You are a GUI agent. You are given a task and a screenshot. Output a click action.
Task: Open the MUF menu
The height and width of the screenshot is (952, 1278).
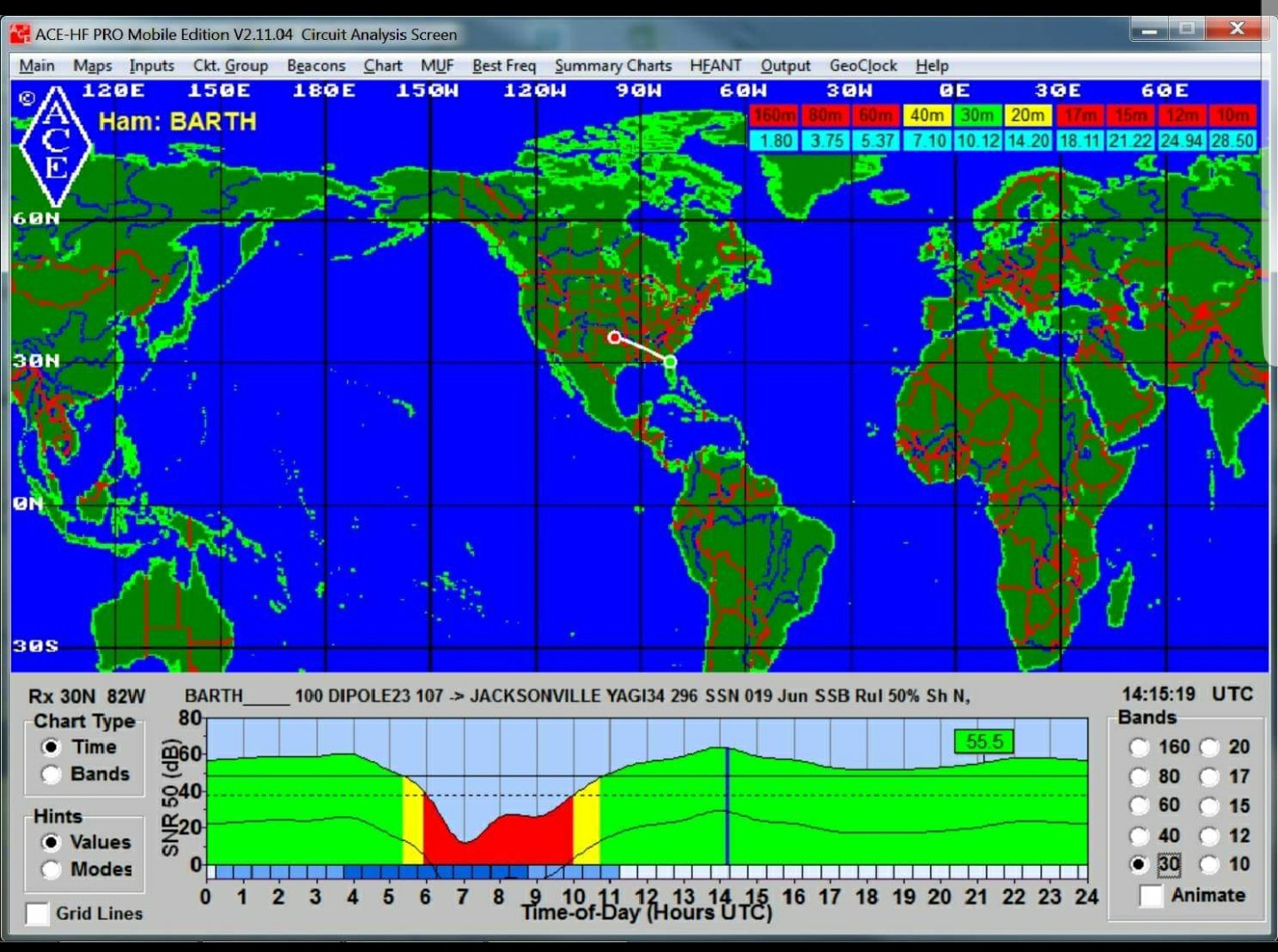pos(438,66)
